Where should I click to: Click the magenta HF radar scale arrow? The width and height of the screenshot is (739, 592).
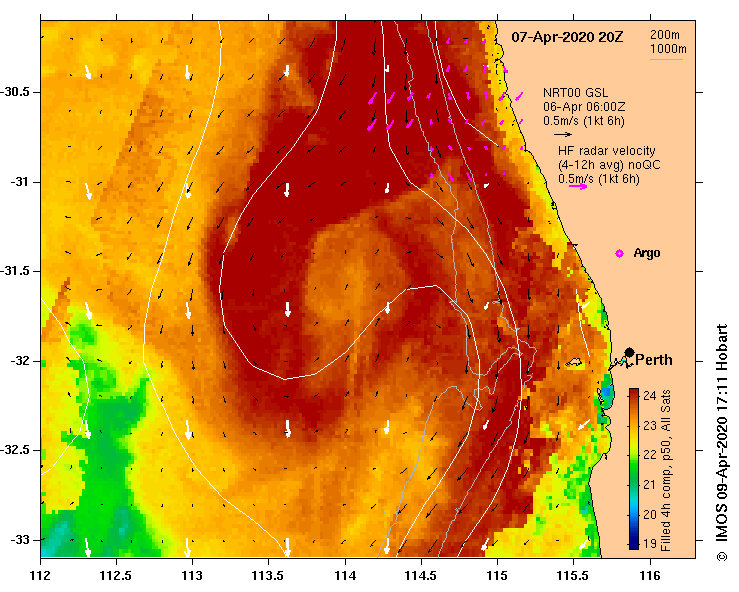578,187
